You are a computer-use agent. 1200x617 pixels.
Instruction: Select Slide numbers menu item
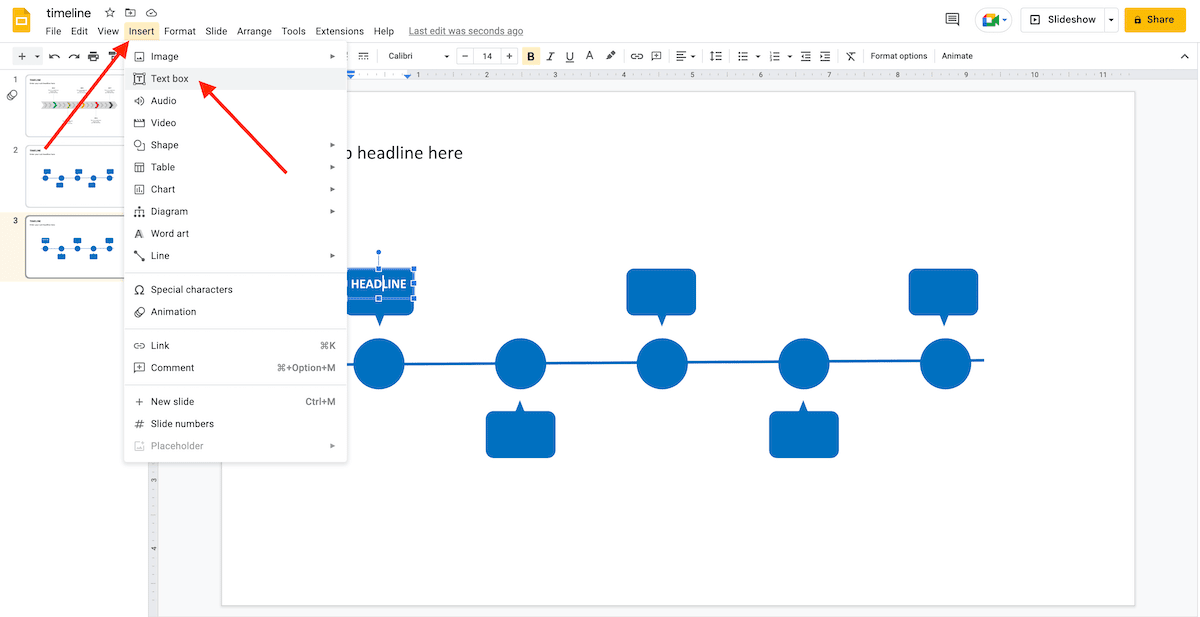click(235, 424)
